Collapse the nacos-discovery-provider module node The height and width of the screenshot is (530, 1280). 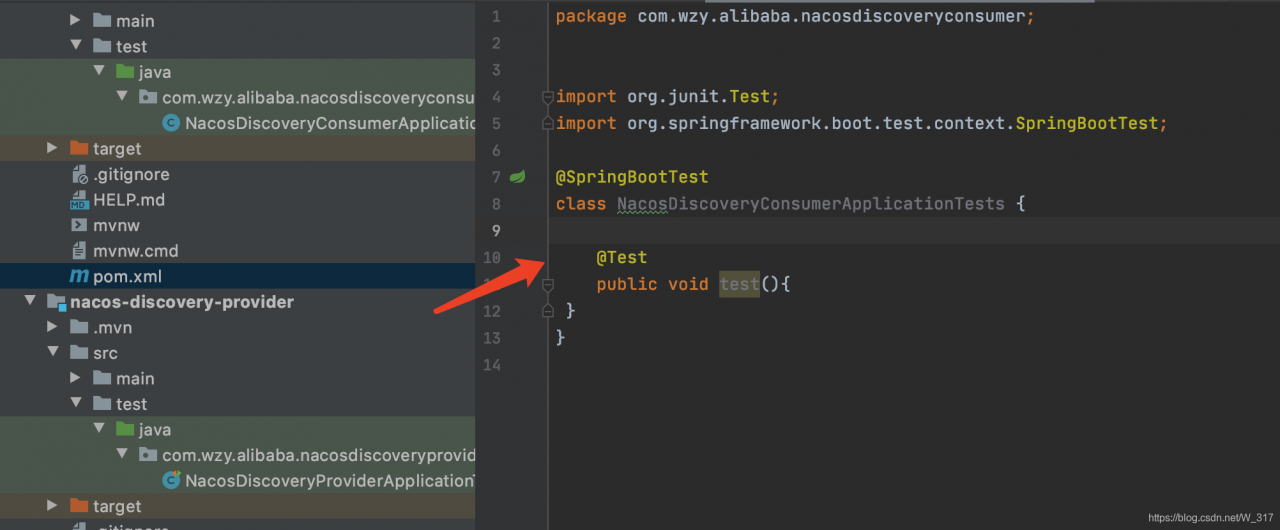click(x=29, y=302)
